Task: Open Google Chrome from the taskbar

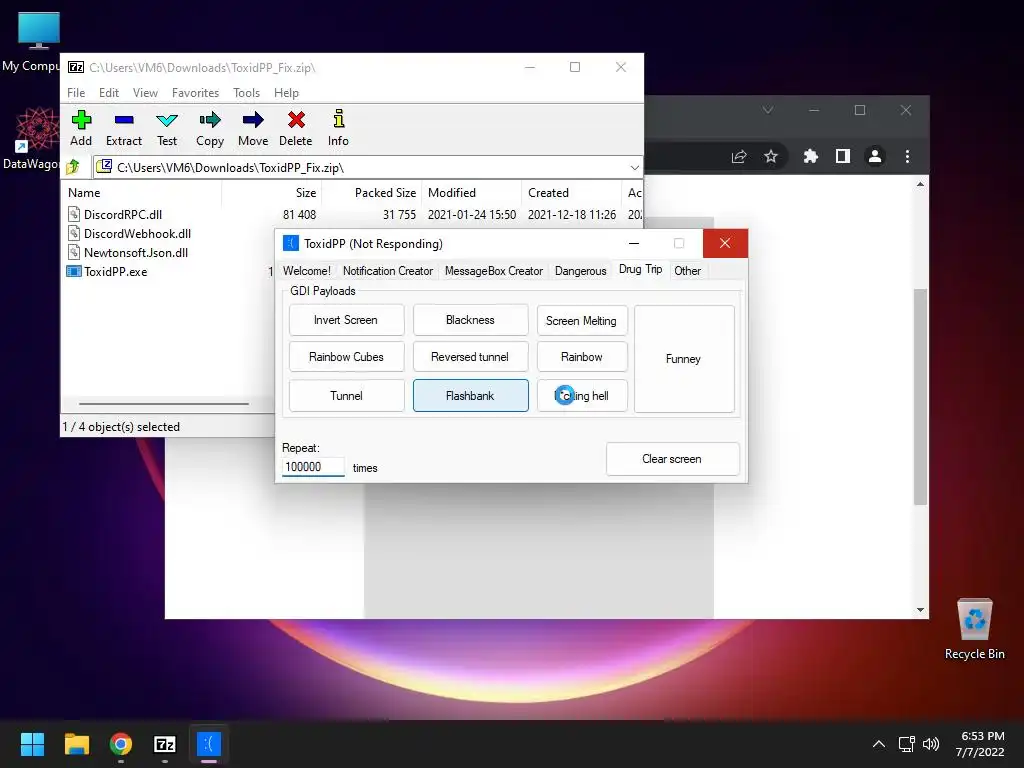Action: (121, 744)
